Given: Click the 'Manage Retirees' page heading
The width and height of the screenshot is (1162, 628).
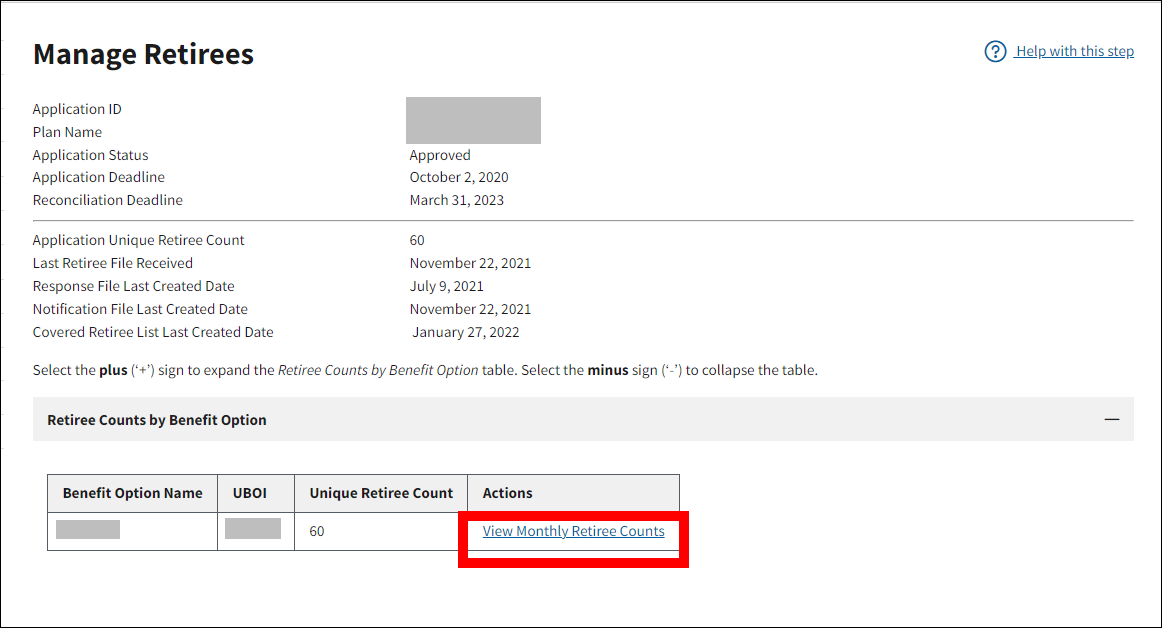Looking at the screenshot, I should 143,54.
